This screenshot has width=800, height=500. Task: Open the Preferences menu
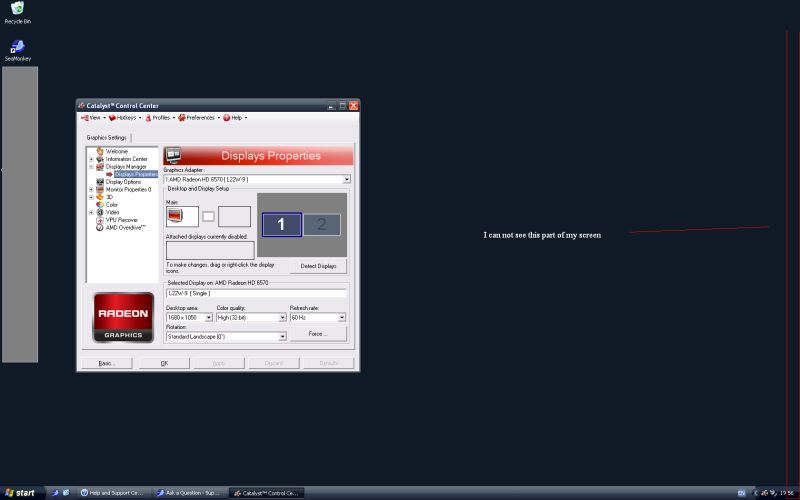click(199, 118)
